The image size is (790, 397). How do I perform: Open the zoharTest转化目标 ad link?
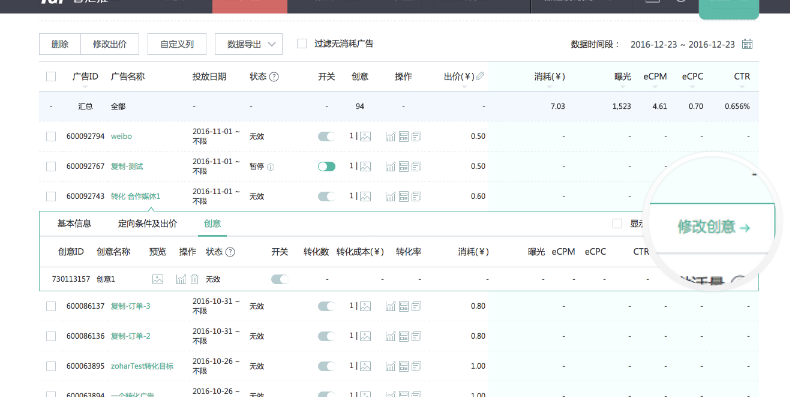tap(142, 366)
